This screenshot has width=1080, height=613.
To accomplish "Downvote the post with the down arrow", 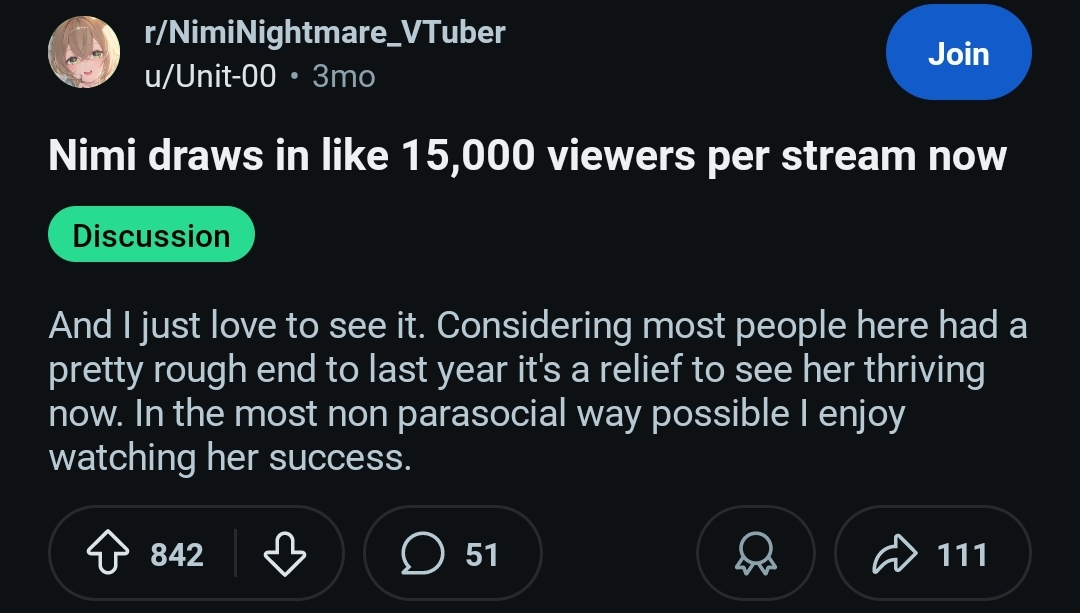I will point(284,555).
